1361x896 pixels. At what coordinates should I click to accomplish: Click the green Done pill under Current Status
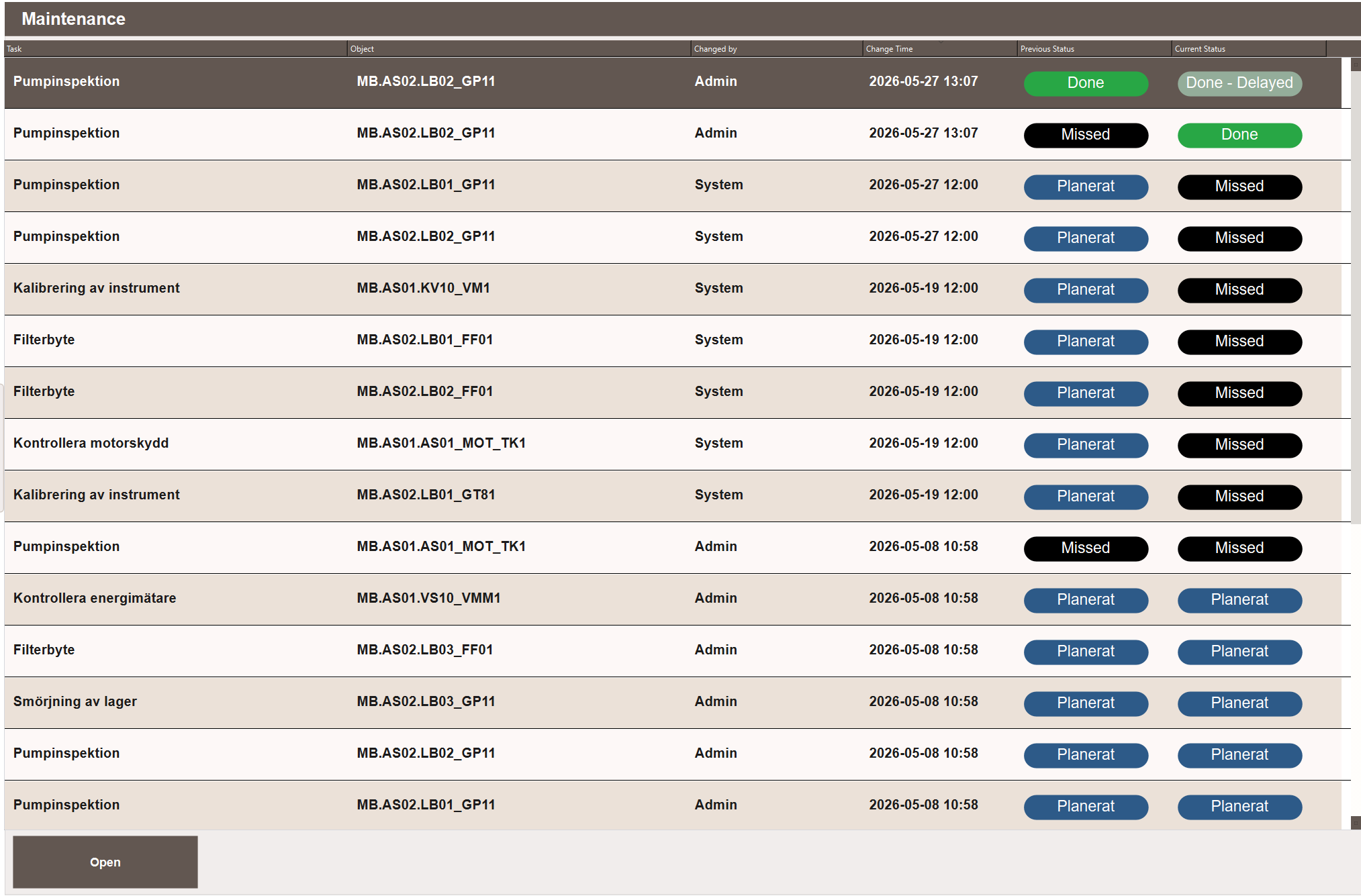coord(1239,135)
